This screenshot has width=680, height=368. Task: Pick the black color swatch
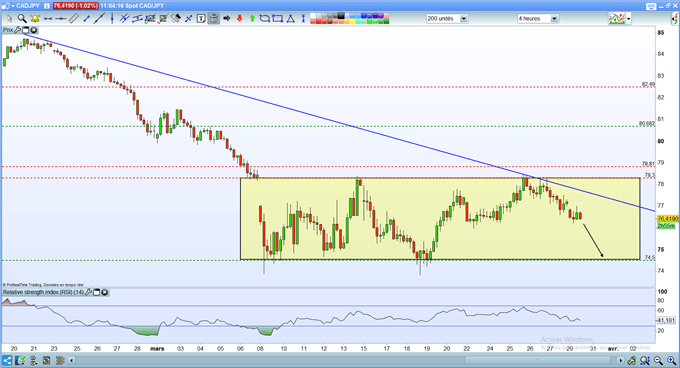(x=341, y=16)
